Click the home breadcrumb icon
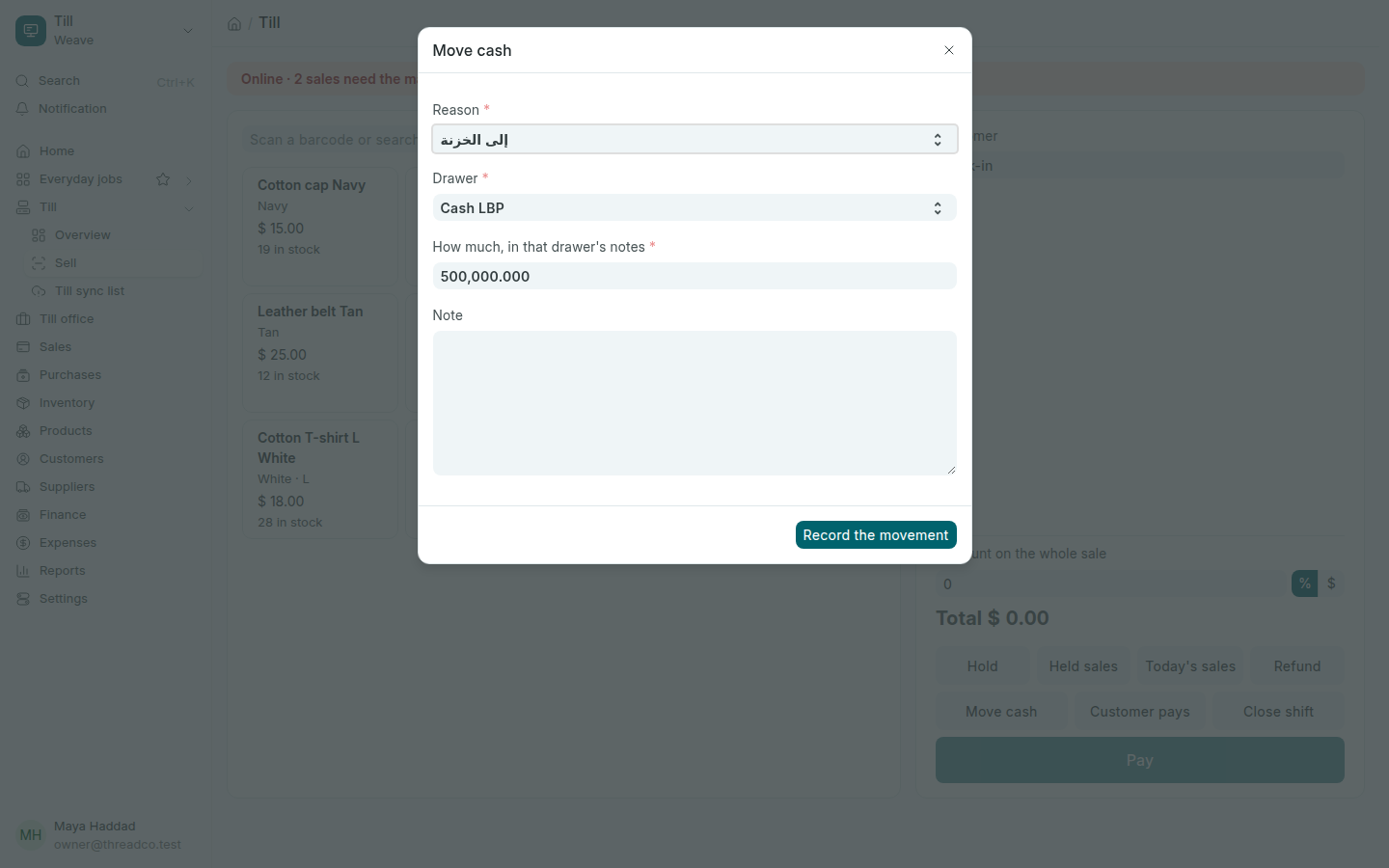 click(234, 23)
